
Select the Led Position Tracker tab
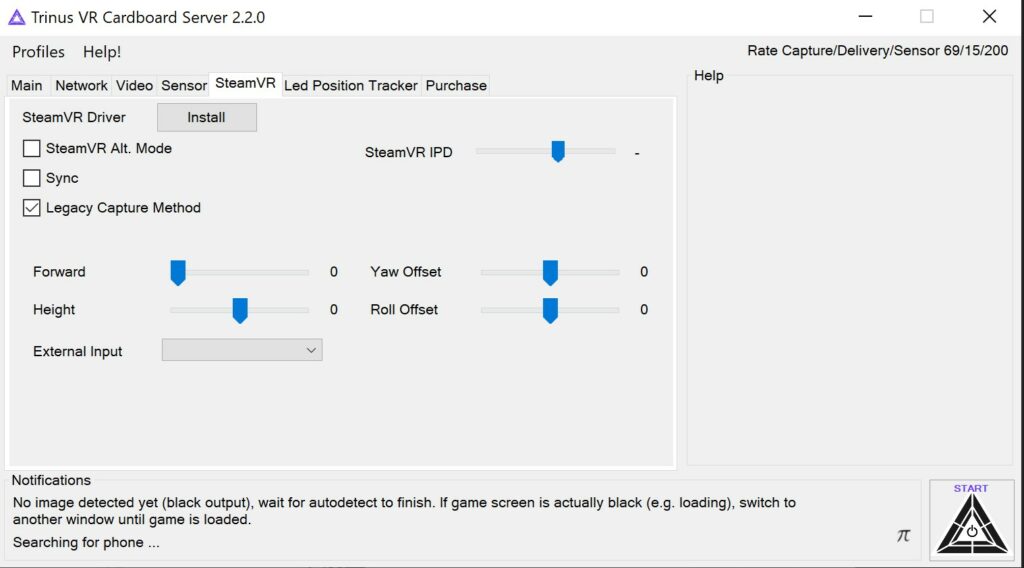(351, 86)
